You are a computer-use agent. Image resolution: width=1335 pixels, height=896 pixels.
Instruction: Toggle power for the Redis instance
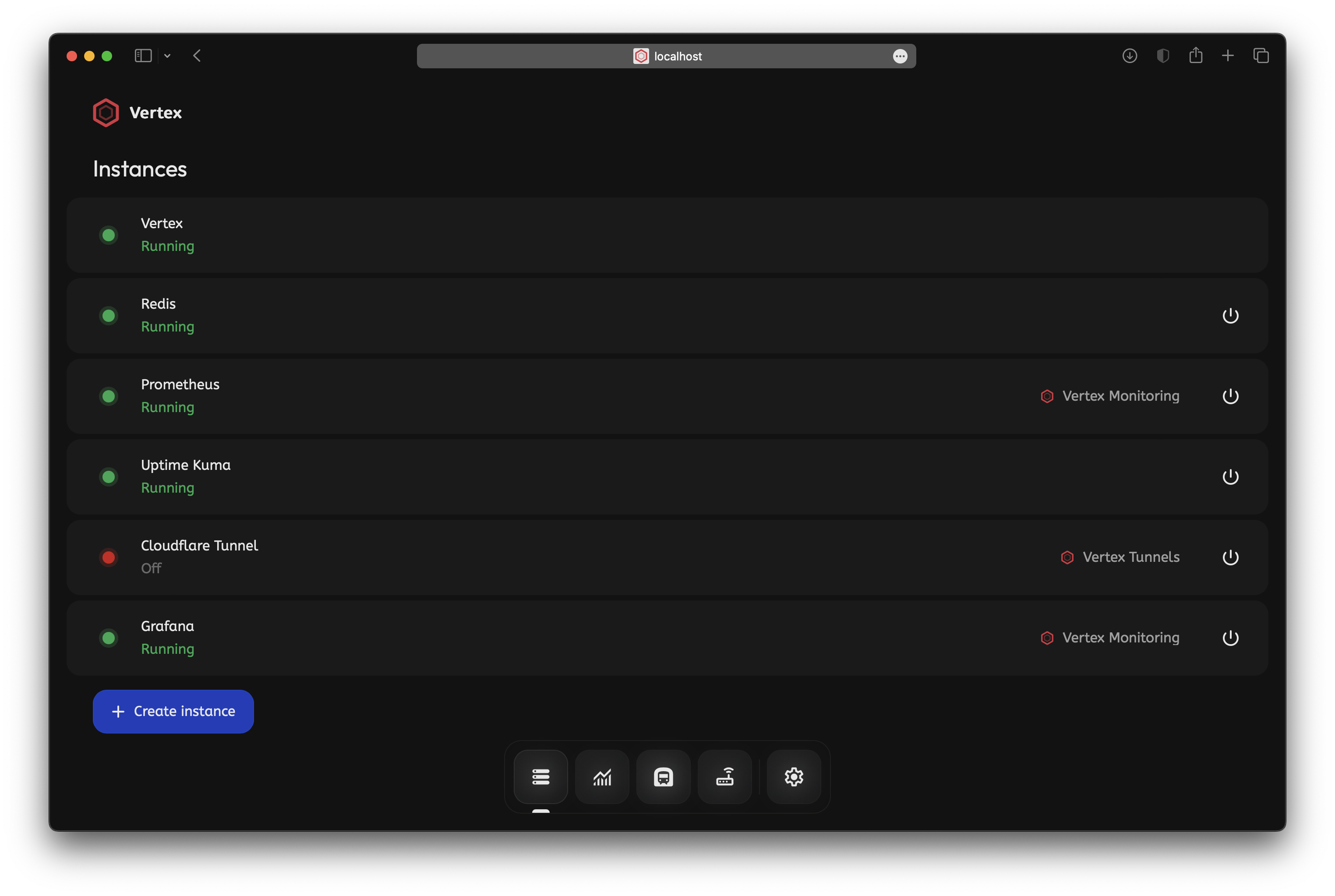[1230, 315]
